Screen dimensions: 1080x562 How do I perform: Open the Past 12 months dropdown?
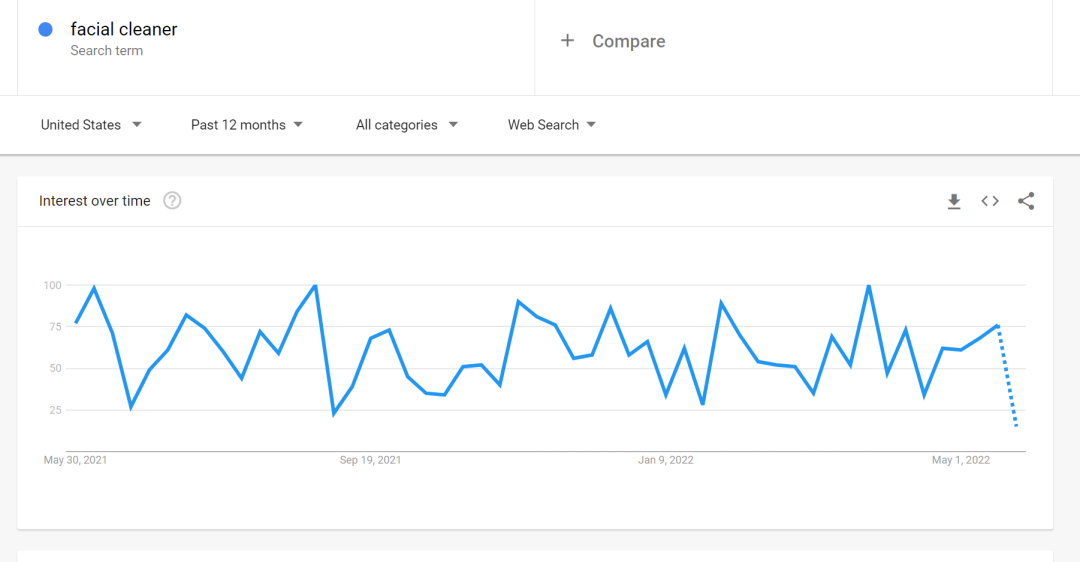(x=247, y=125)
